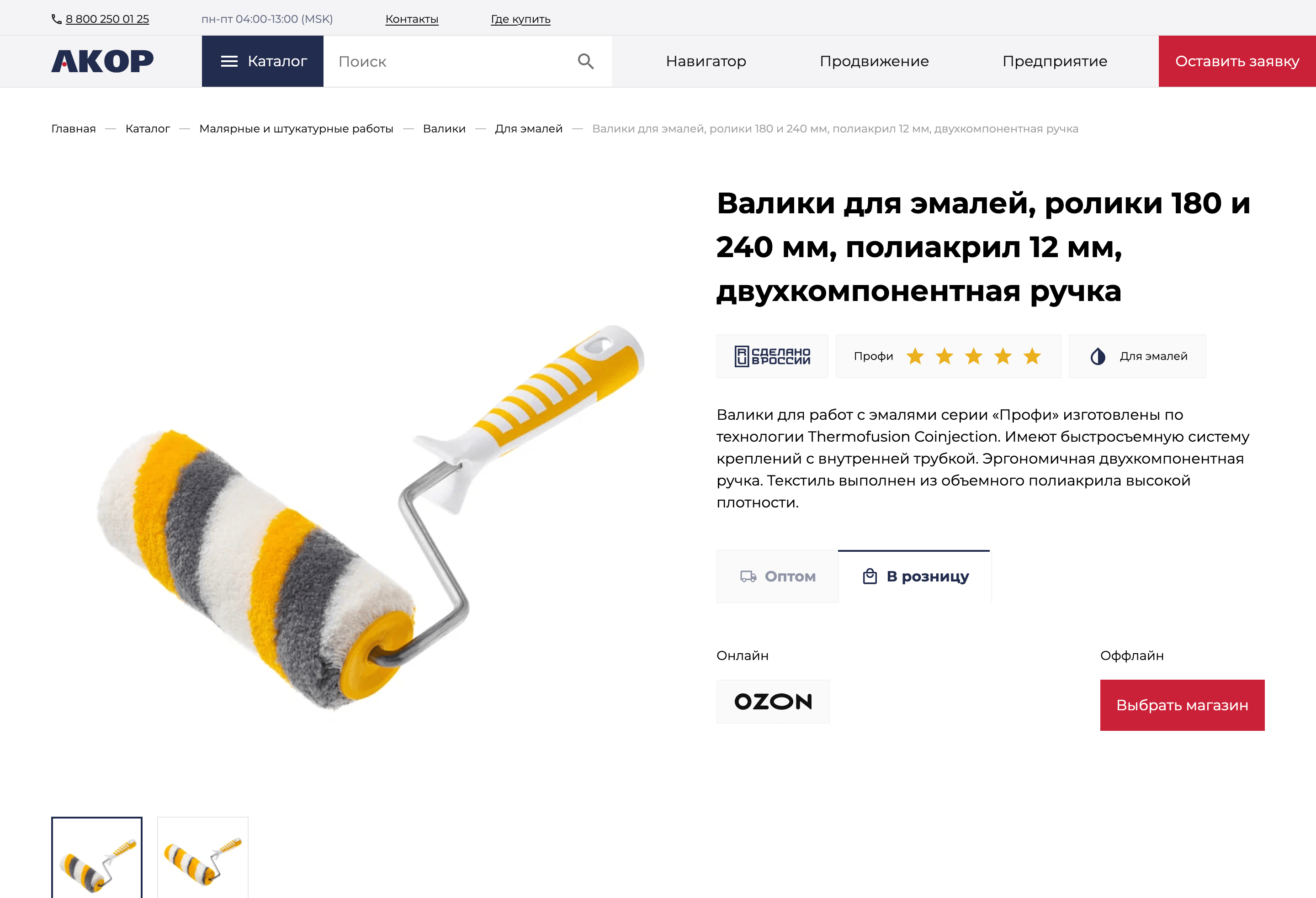Image resolution: width=1316 pixels, height=898 pixels.
Task: Follow the Где купить link
Action: point(520,19)
